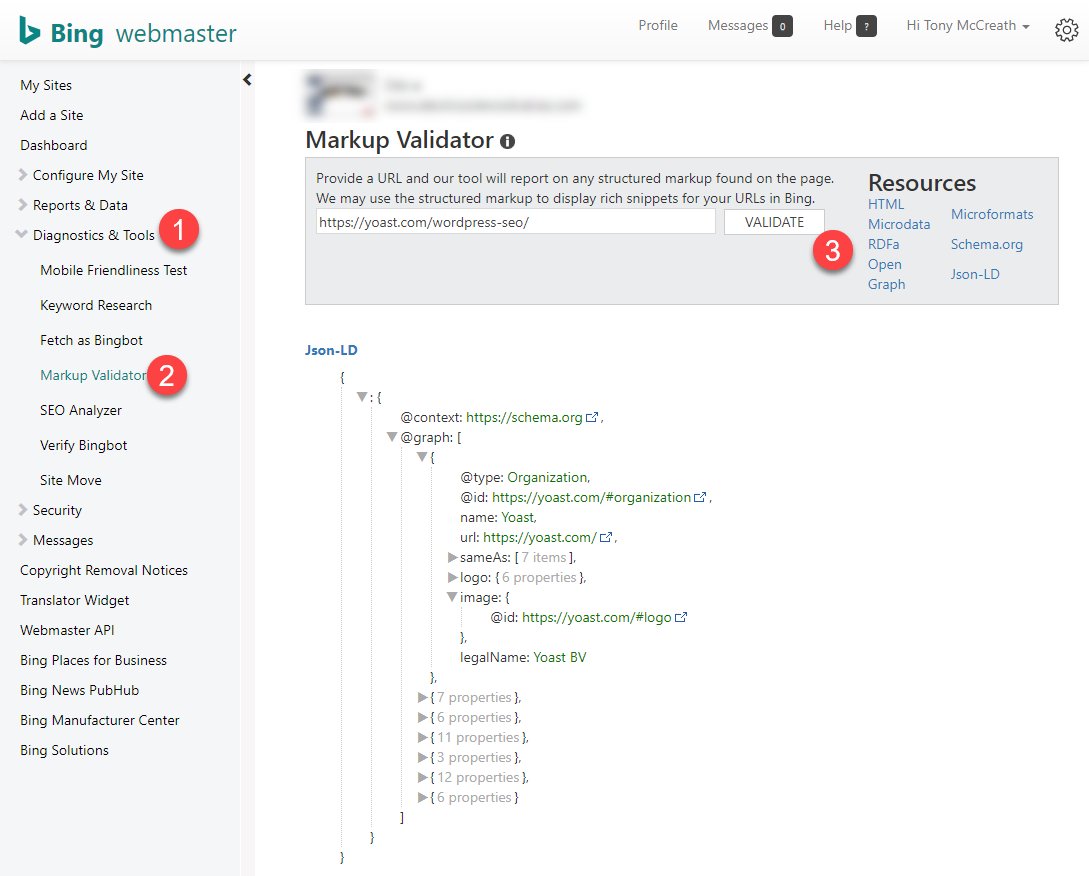Open the HTML Microdata resource link
Viewport: 1089px width, 876px height.
click(x=899, y=214)
